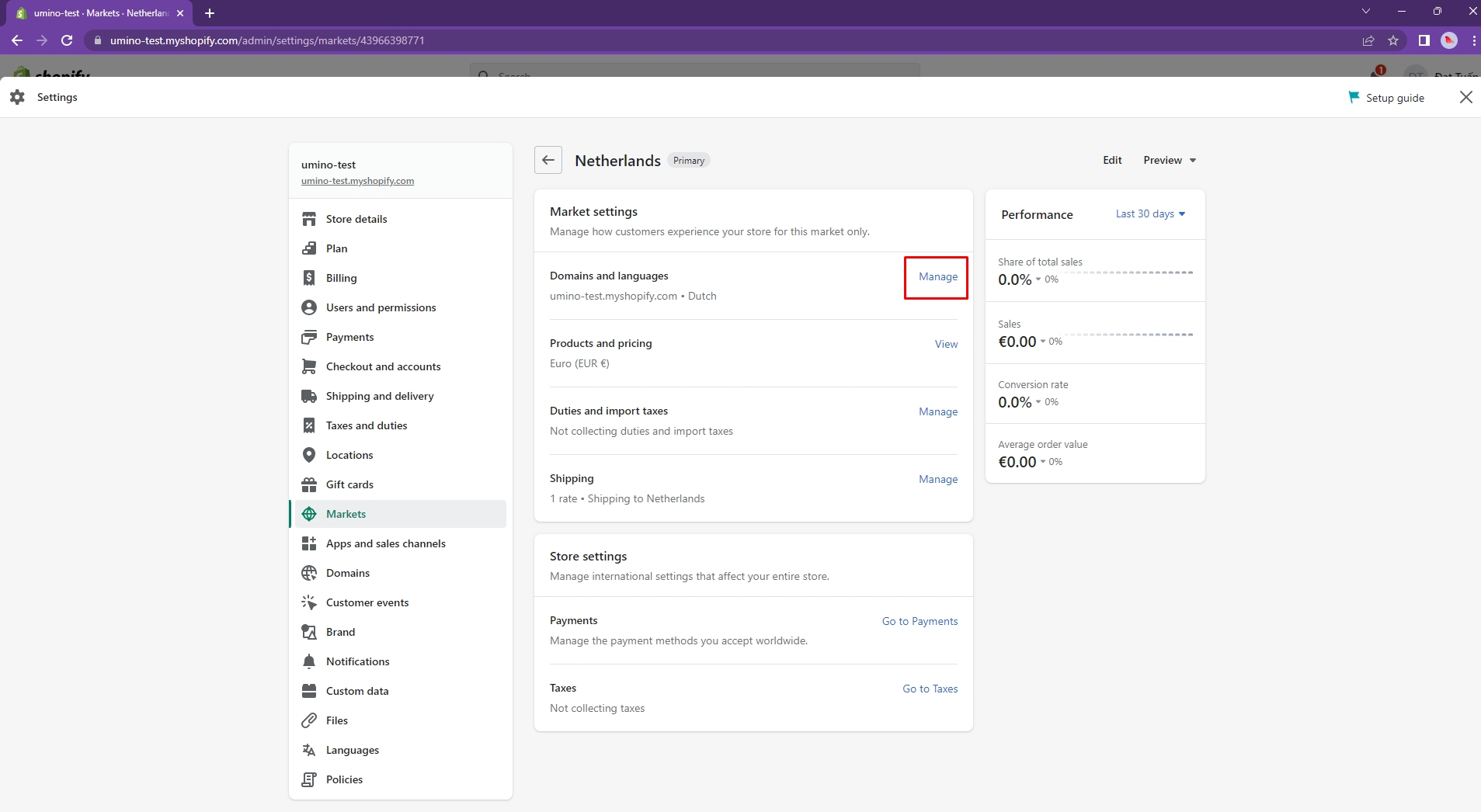Click the Files paperclip icon

pos(309,720)
